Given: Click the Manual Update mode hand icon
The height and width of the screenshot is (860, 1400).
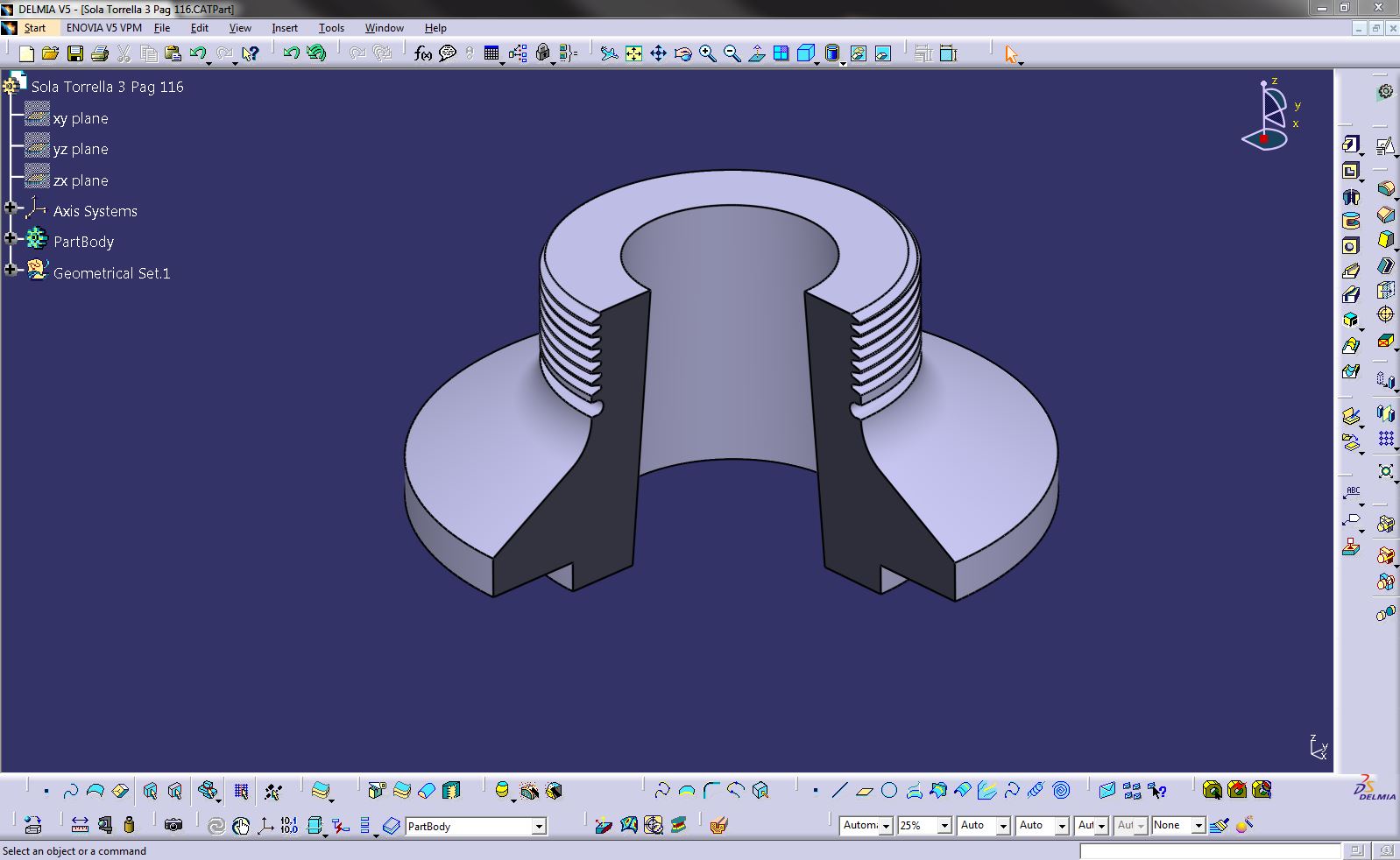Looking at the screenshot, I should point(241,825).
